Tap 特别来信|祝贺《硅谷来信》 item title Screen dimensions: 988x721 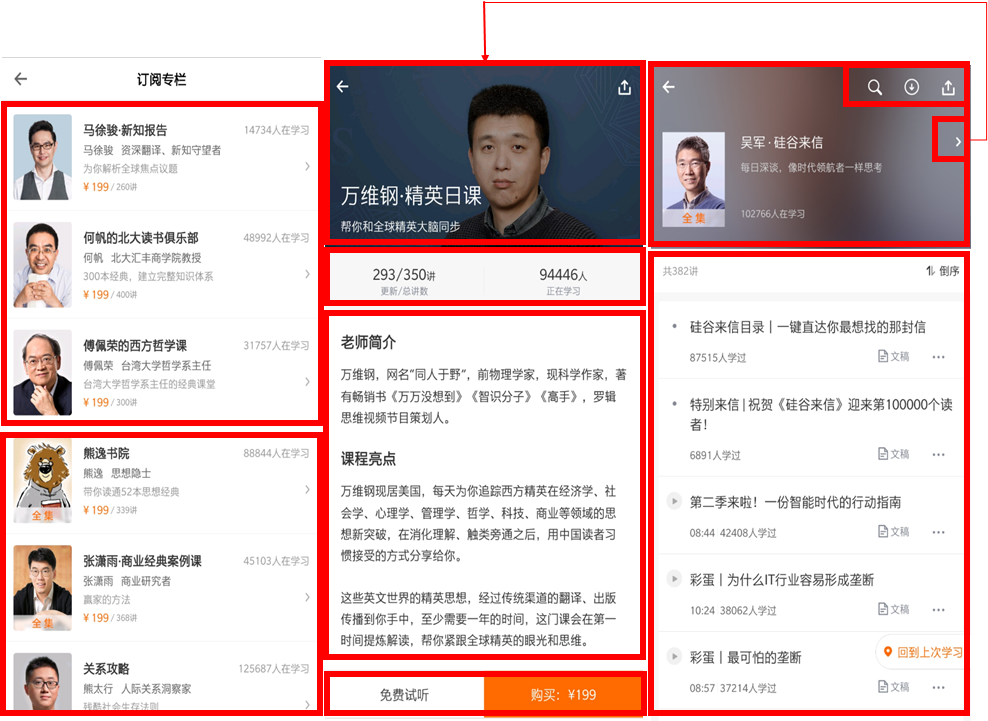[x=821, y=414]
